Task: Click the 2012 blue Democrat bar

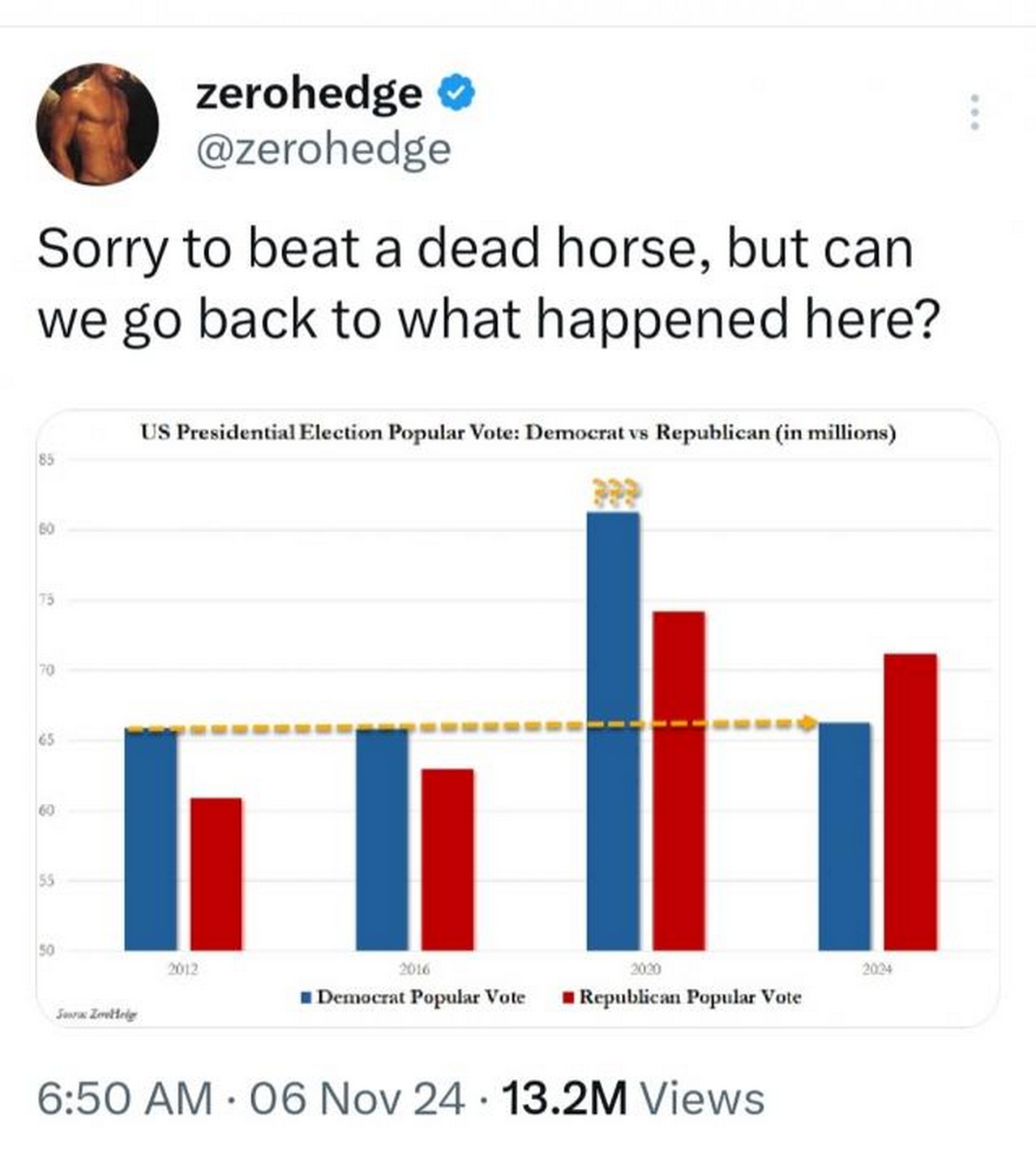Action: 151,839
